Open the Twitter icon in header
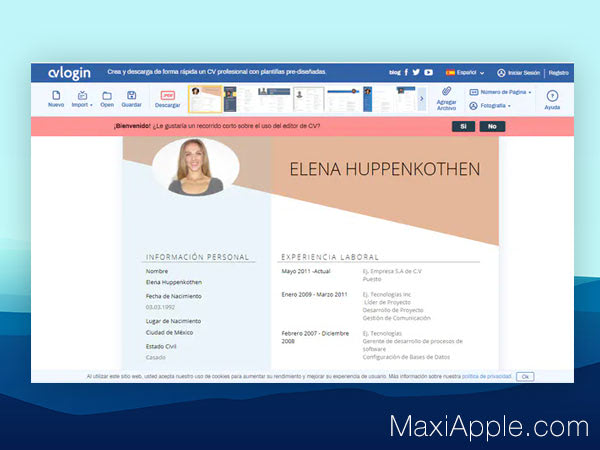This screenshot has height=450, width=600. (416, 72)
